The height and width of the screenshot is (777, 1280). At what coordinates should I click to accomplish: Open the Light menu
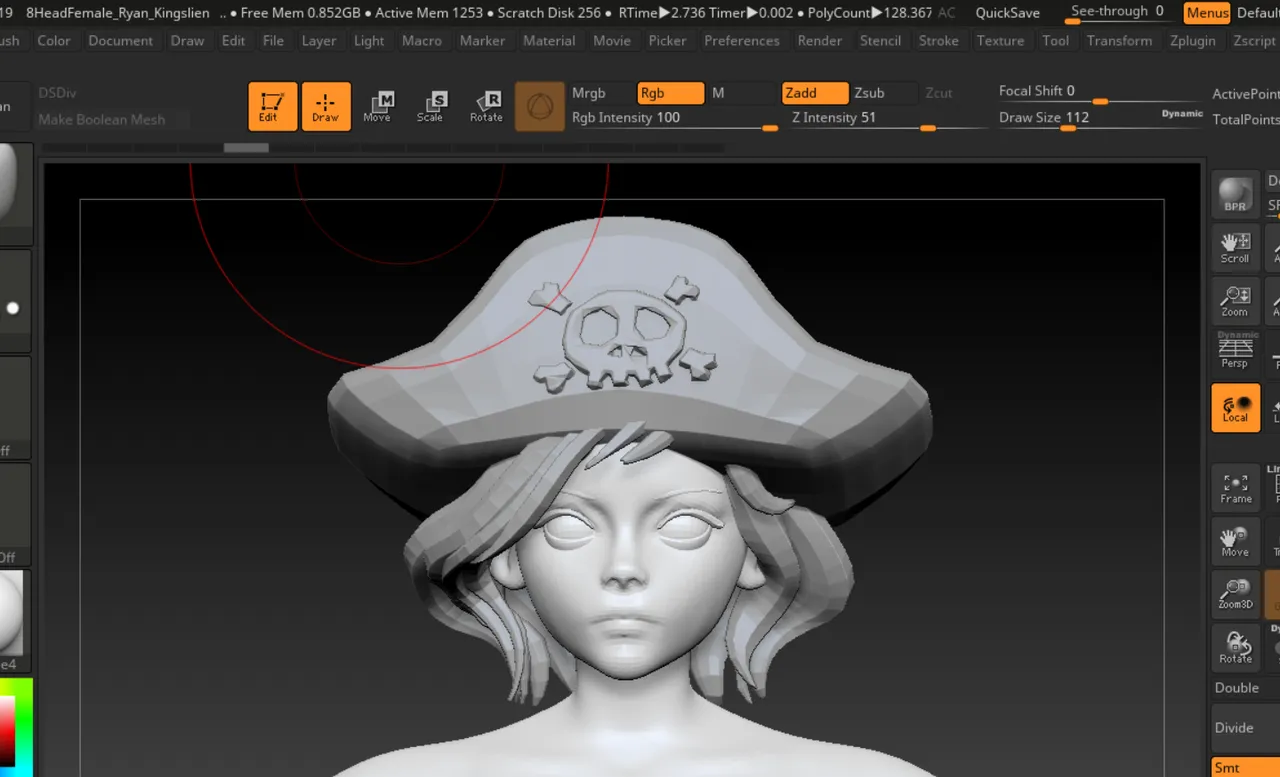[369, 41]
